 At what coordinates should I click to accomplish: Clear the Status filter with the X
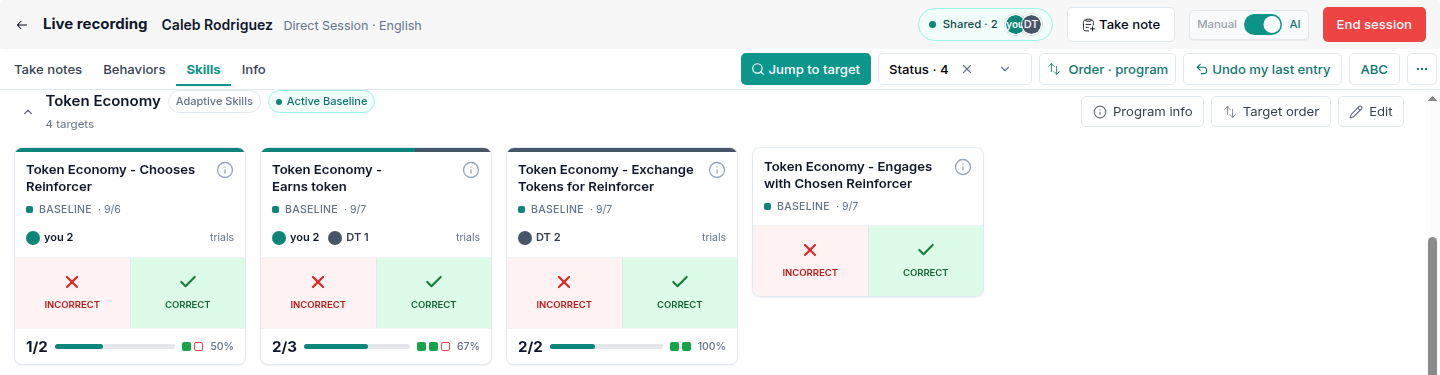(967, 70)
